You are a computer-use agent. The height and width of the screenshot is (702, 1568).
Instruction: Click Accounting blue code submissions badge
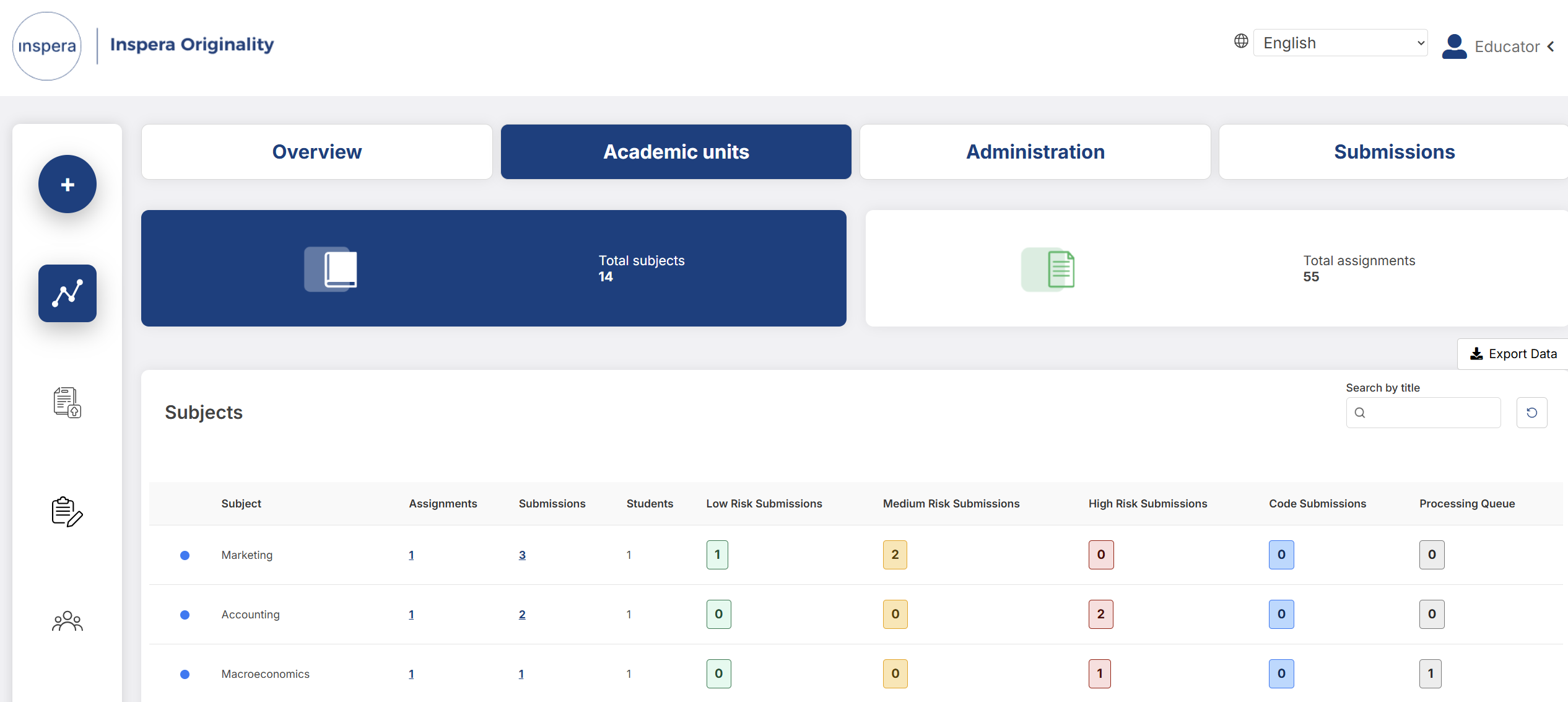[1281, 614]
